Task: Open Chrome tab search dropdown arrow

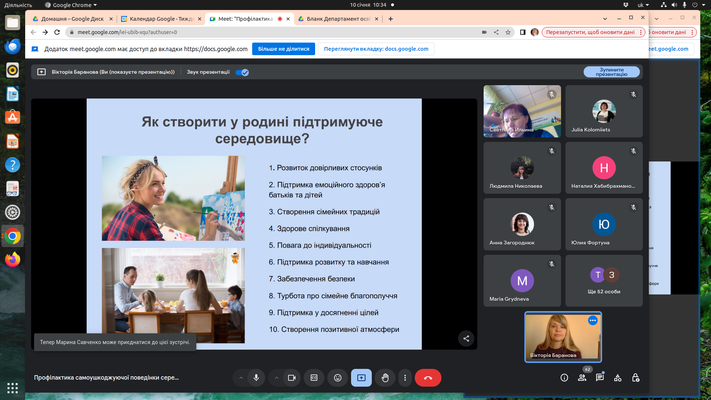Action: (604, 19)
